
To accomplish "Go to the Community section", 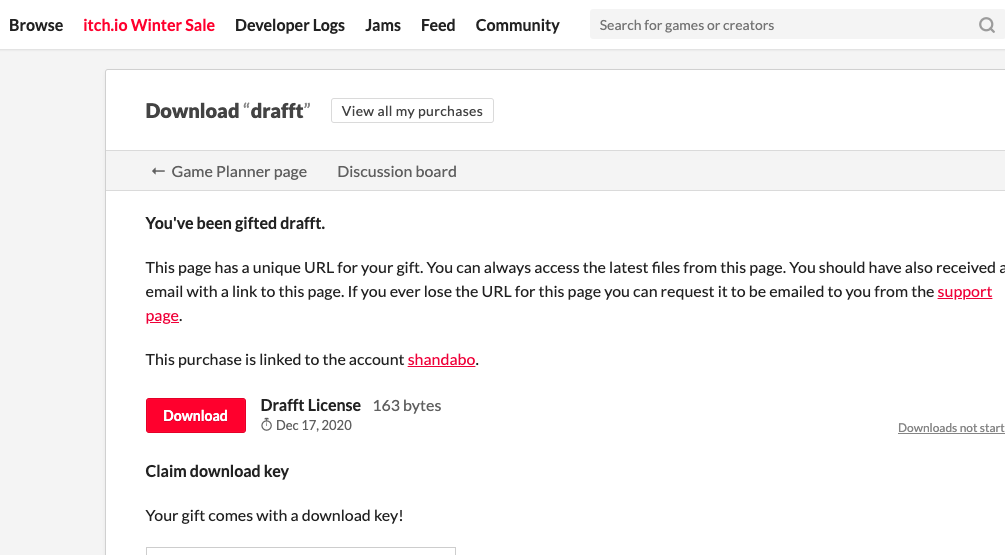I will tap(518, 25).
